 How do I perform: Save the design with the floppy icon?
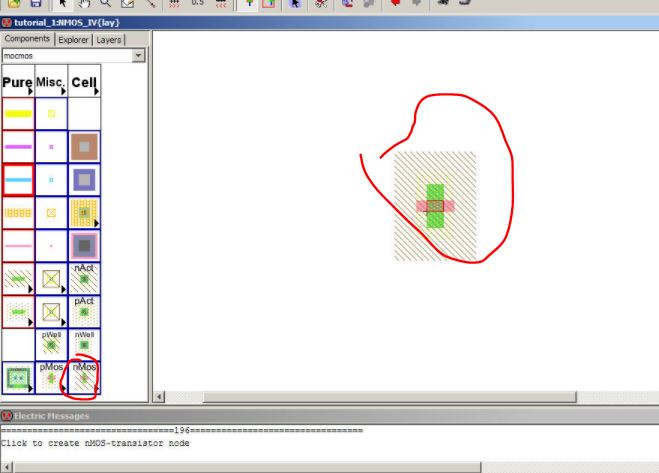pos(37,4)
